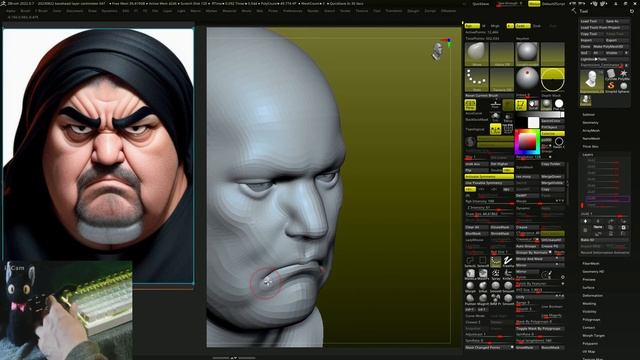Select the Magnify brush icon

483,299
